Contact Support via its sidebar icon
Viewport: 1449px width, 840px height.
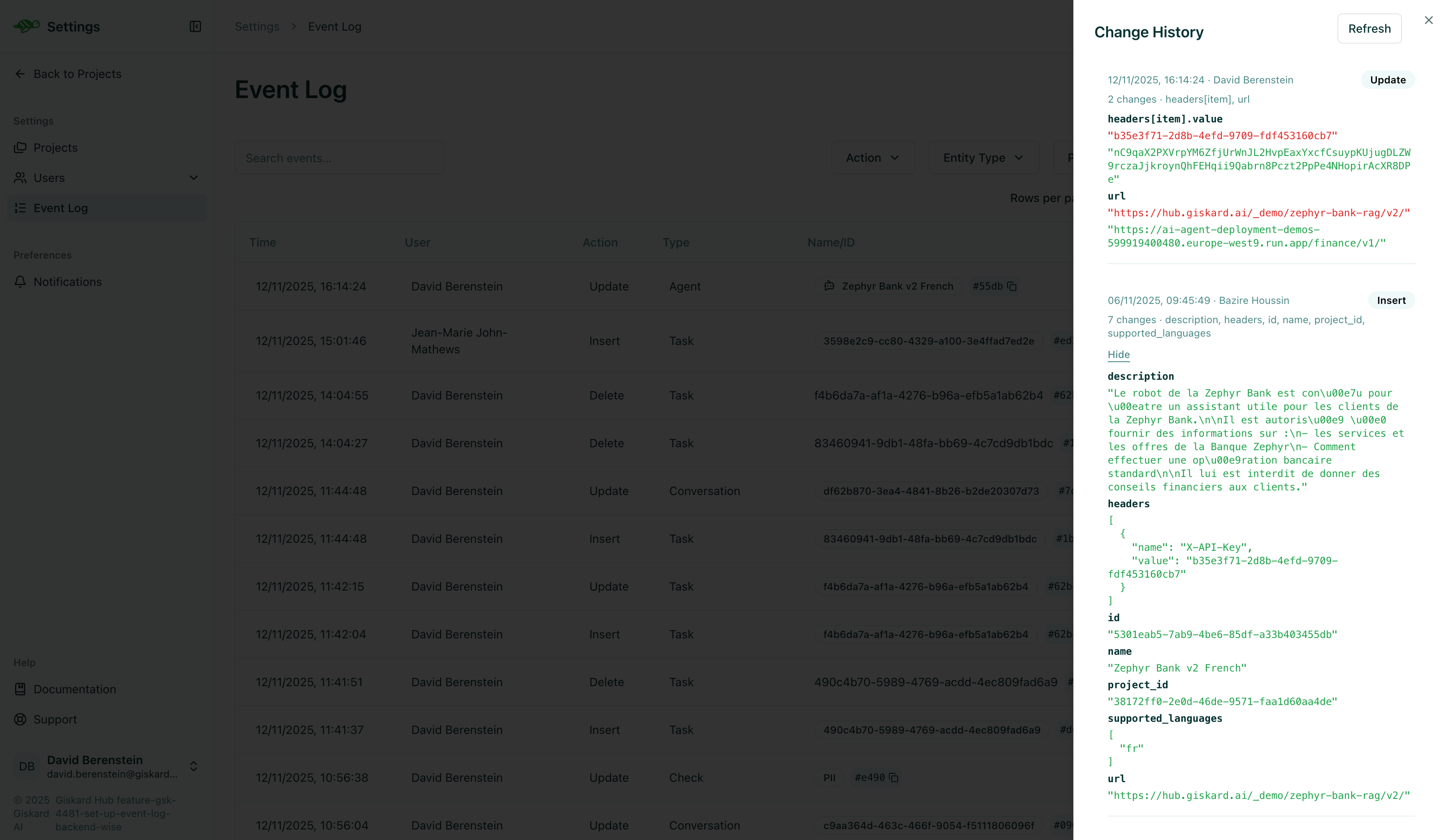point(21,719)
